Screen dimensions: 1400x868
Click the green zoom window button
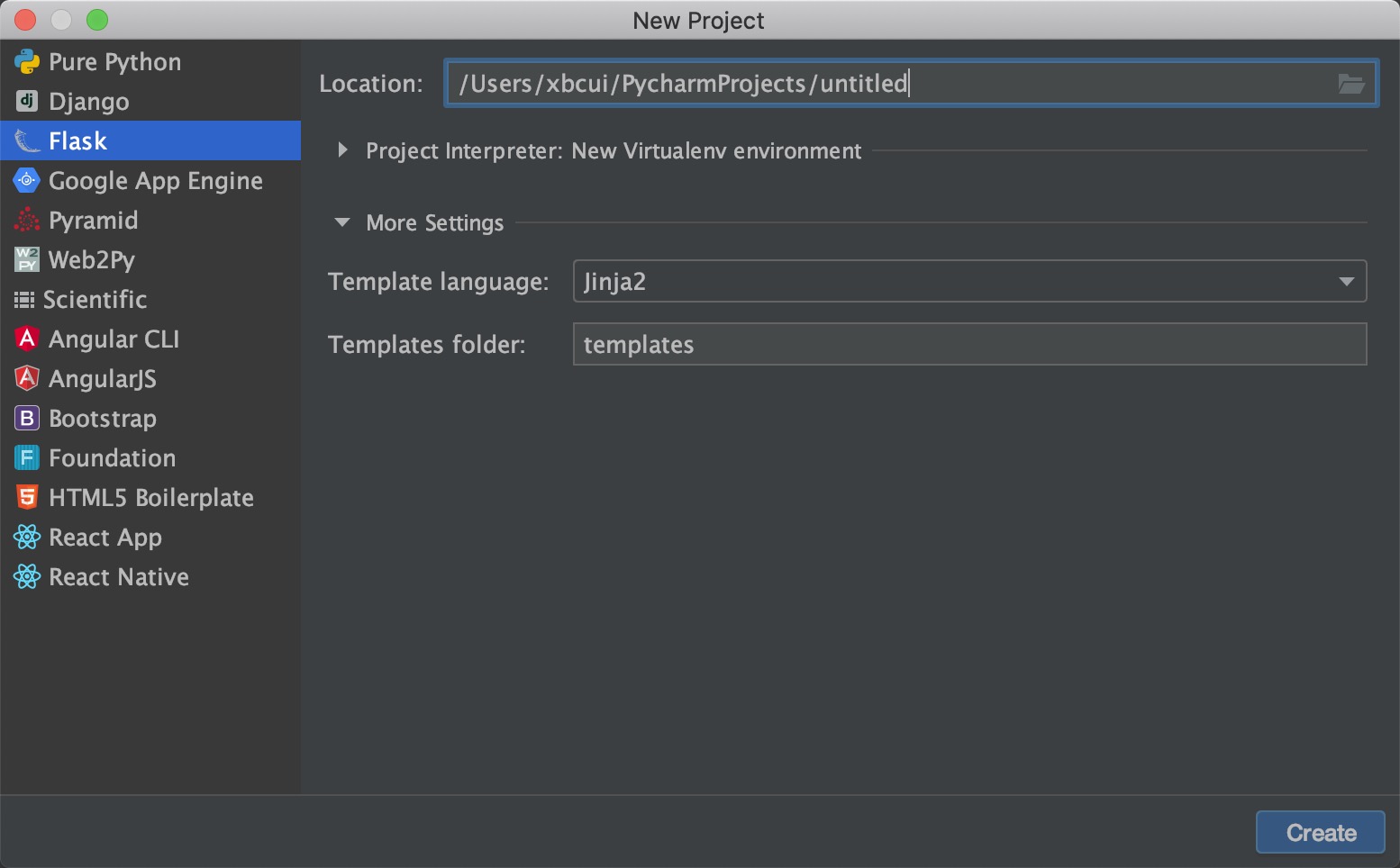[96, 20]
